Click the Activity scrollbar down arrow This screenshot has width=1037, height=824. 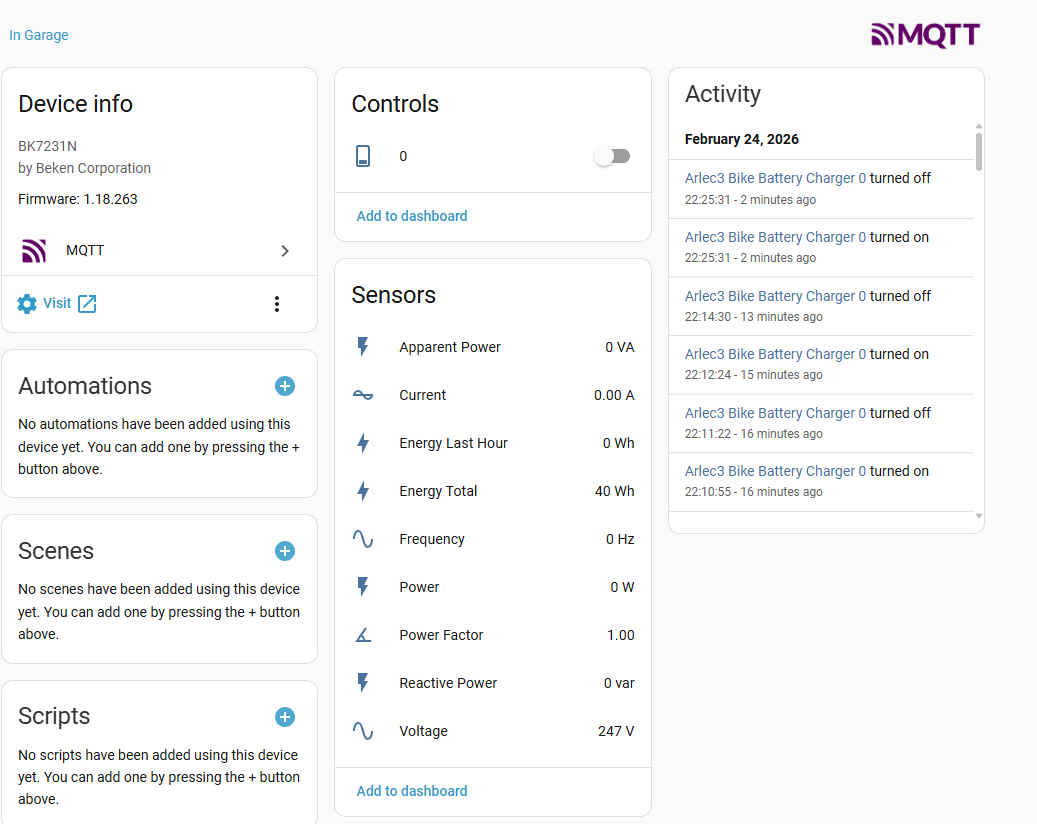[979, 516]
